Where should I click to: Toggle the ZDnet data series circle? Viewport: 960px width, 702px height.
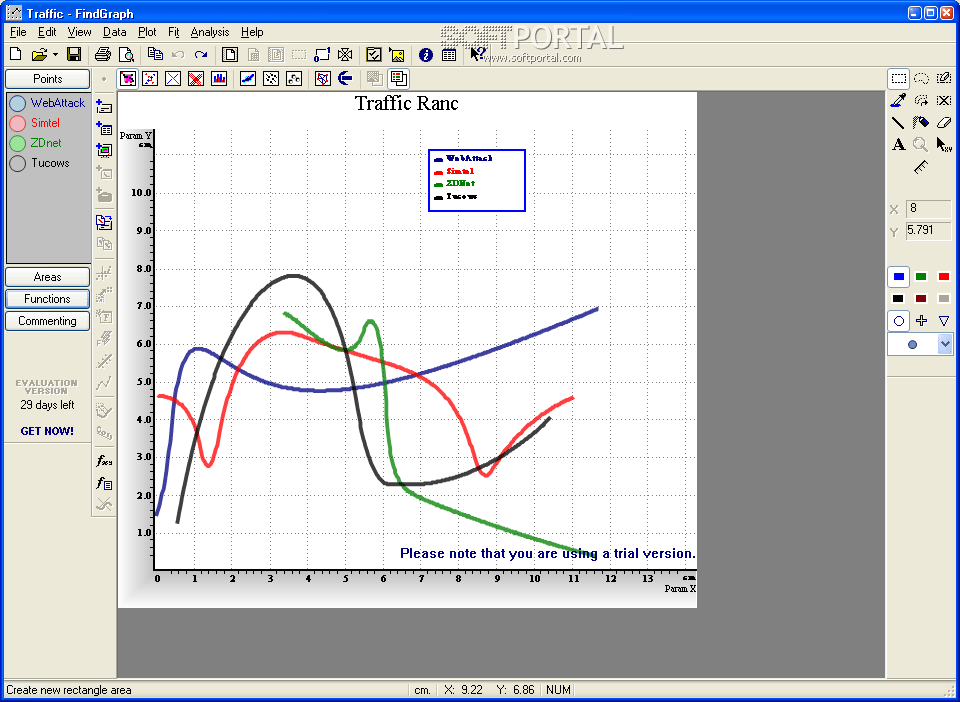pyautogui.click(x=18, y=143)
